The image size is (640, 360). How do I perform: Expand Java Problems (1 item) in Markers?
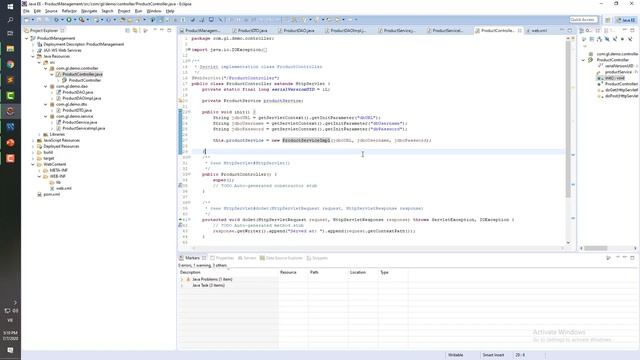(x=182, y=280)
